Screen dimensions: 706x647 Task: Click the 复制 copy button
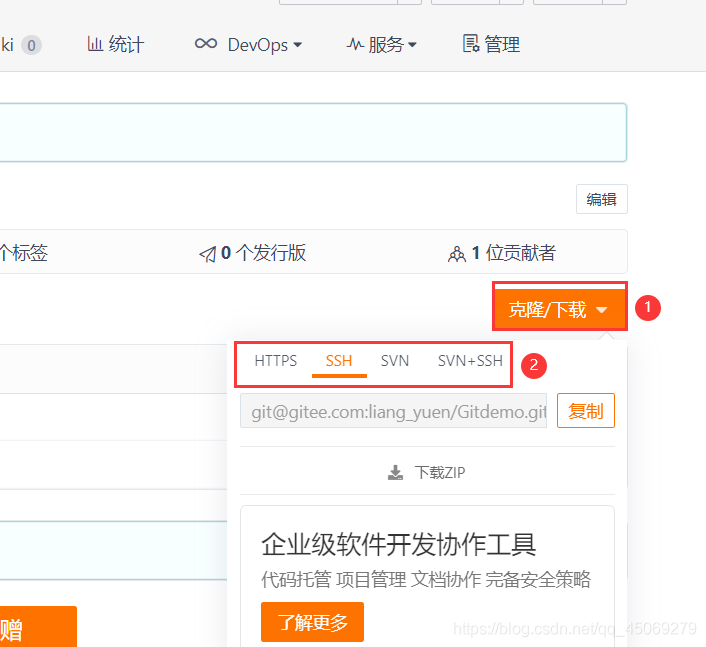coord(585,411)
